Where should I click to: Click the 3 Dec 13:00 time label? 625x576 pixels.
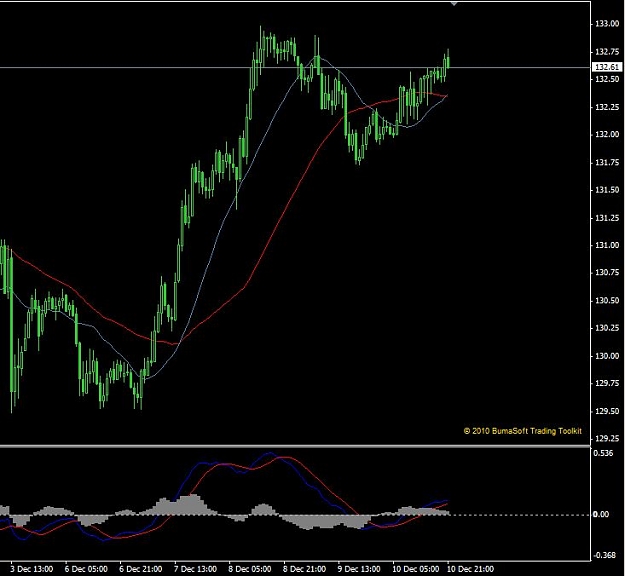pyautogui.click(x=31, y=569)
